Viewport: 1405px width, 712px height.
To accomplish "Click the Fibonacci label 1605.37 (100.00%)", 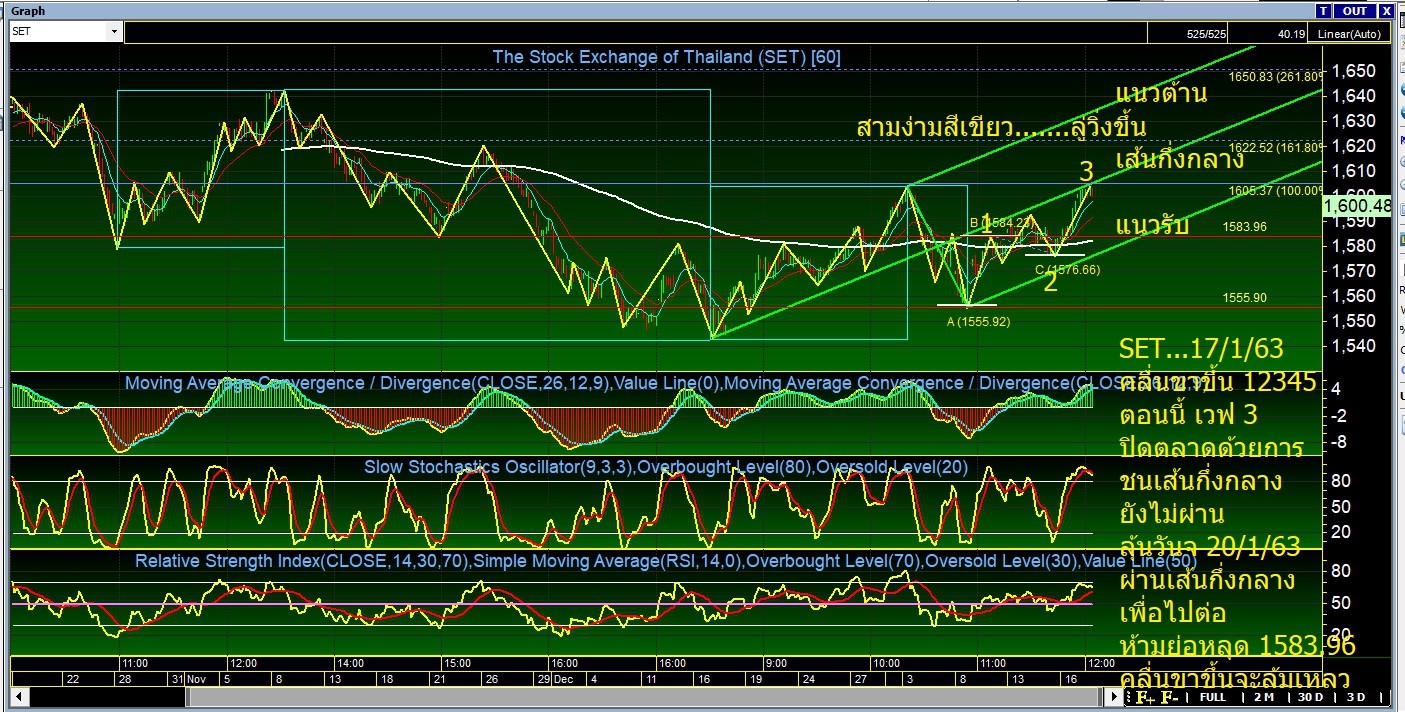I will click(1274, 190).
